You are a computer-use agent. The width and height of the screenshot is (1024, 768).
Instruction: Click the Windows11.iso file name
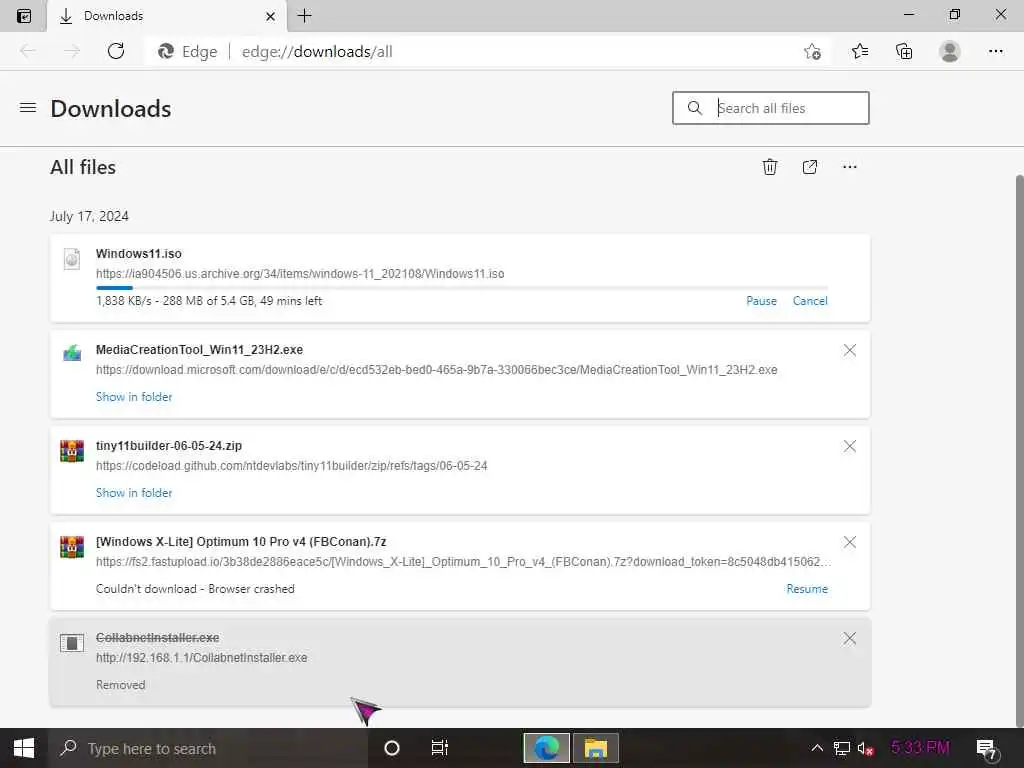pos(138,253)
